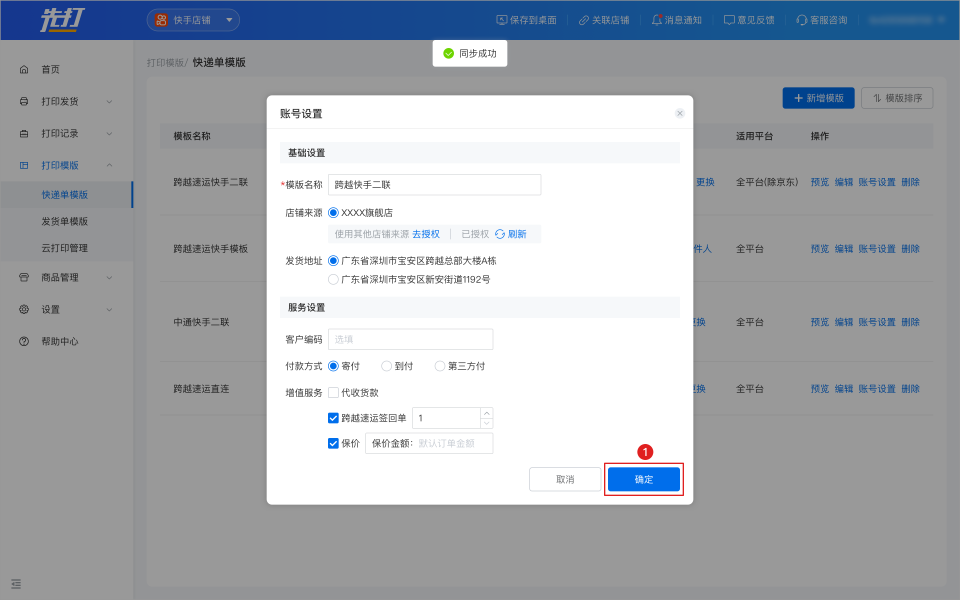The height and width of the screenshot is (600, 960).
Task: Open 云打印管理 in the sidebar
Action: tap(64, 248)
